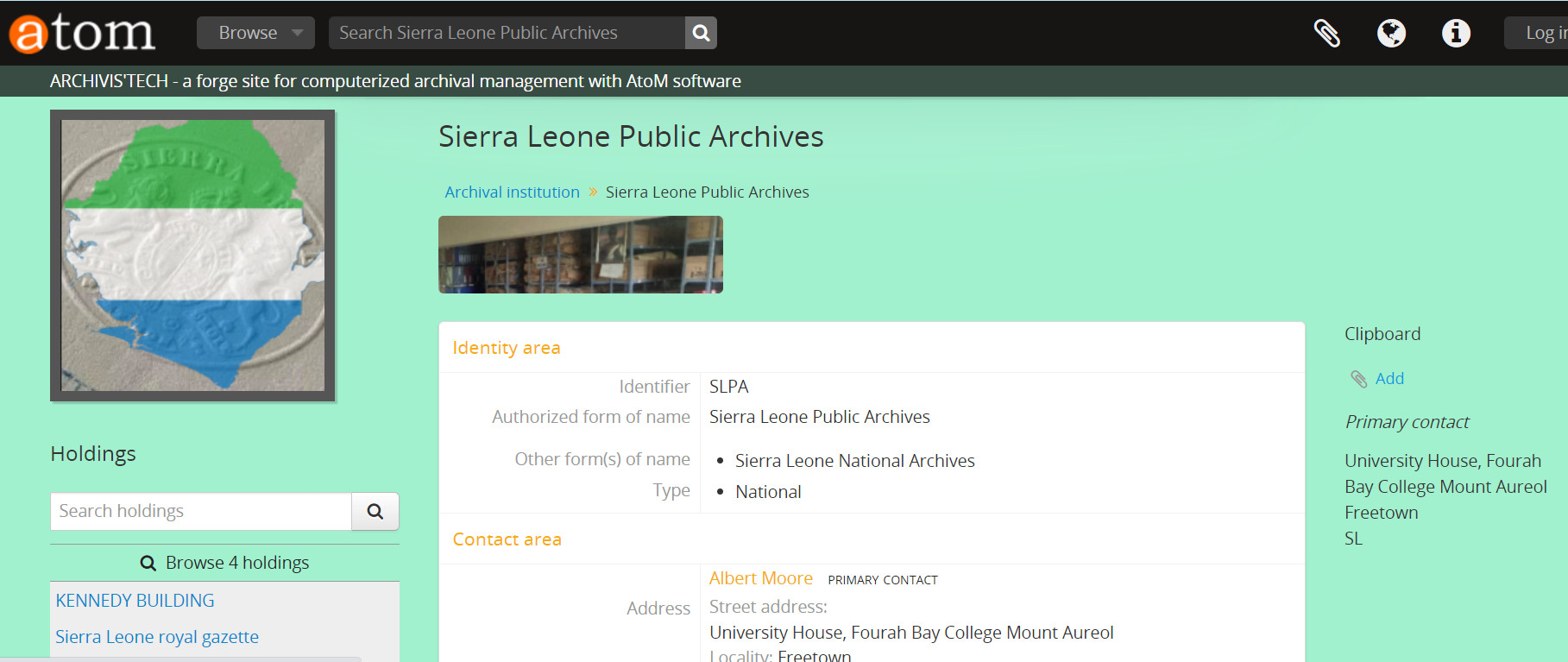Click the Search Sierra Leone Public Archives field
Screen dimensions: 1568x662
click(507, 33)
